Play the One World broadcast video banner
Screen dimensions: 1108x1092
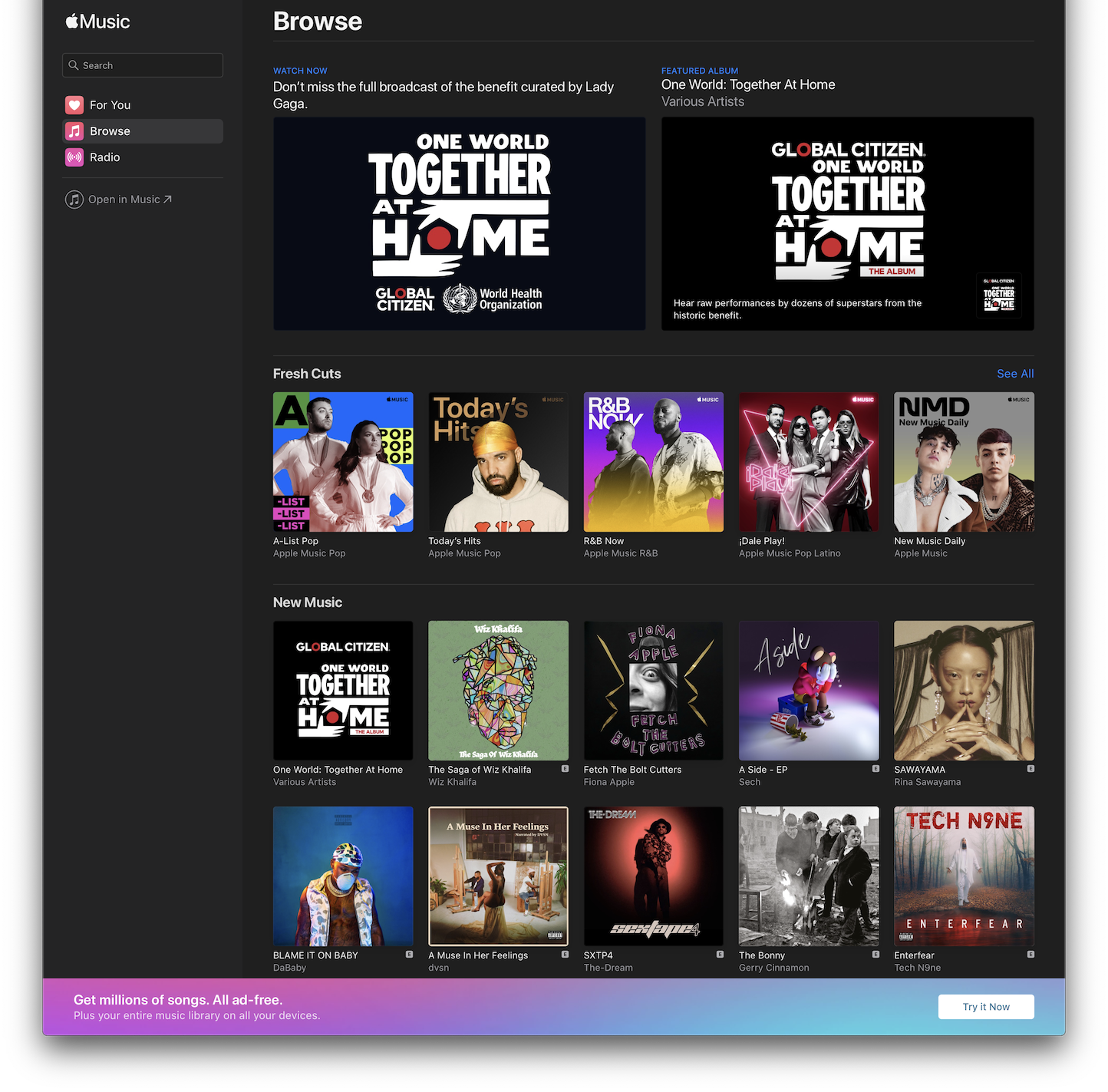coord(459,223)
